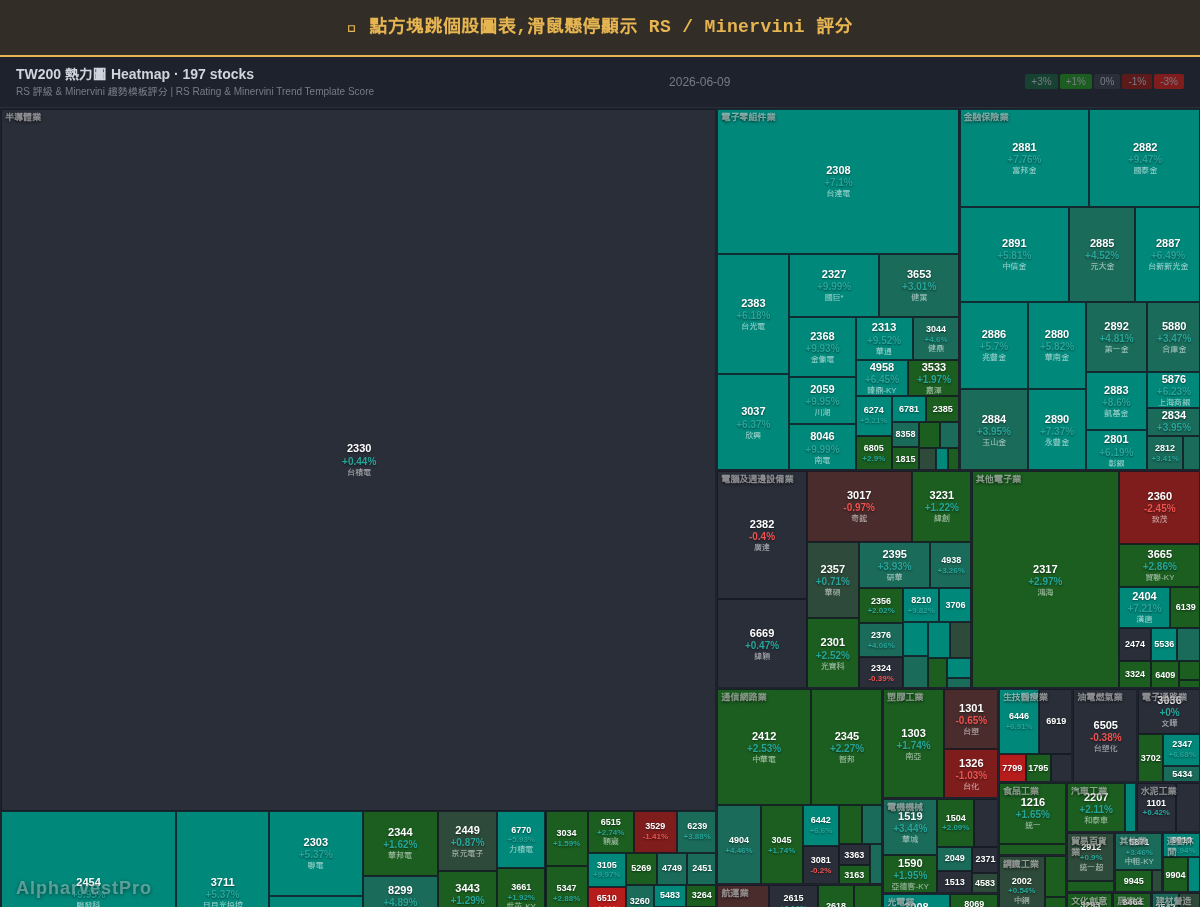
Task: Click the 2026-06-09 date label
Action: tap(700, 82)
